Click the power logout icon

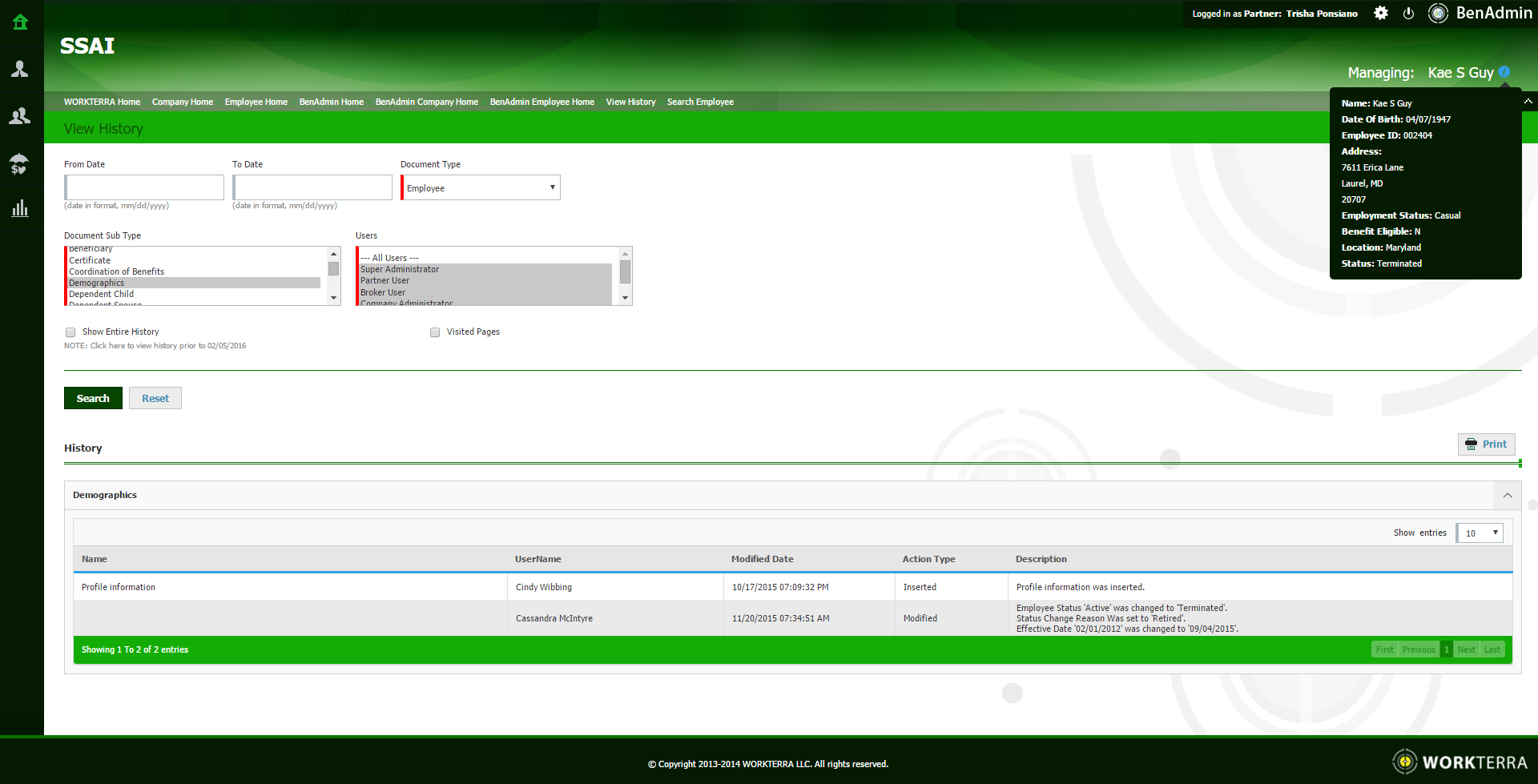pos(1408,14)
